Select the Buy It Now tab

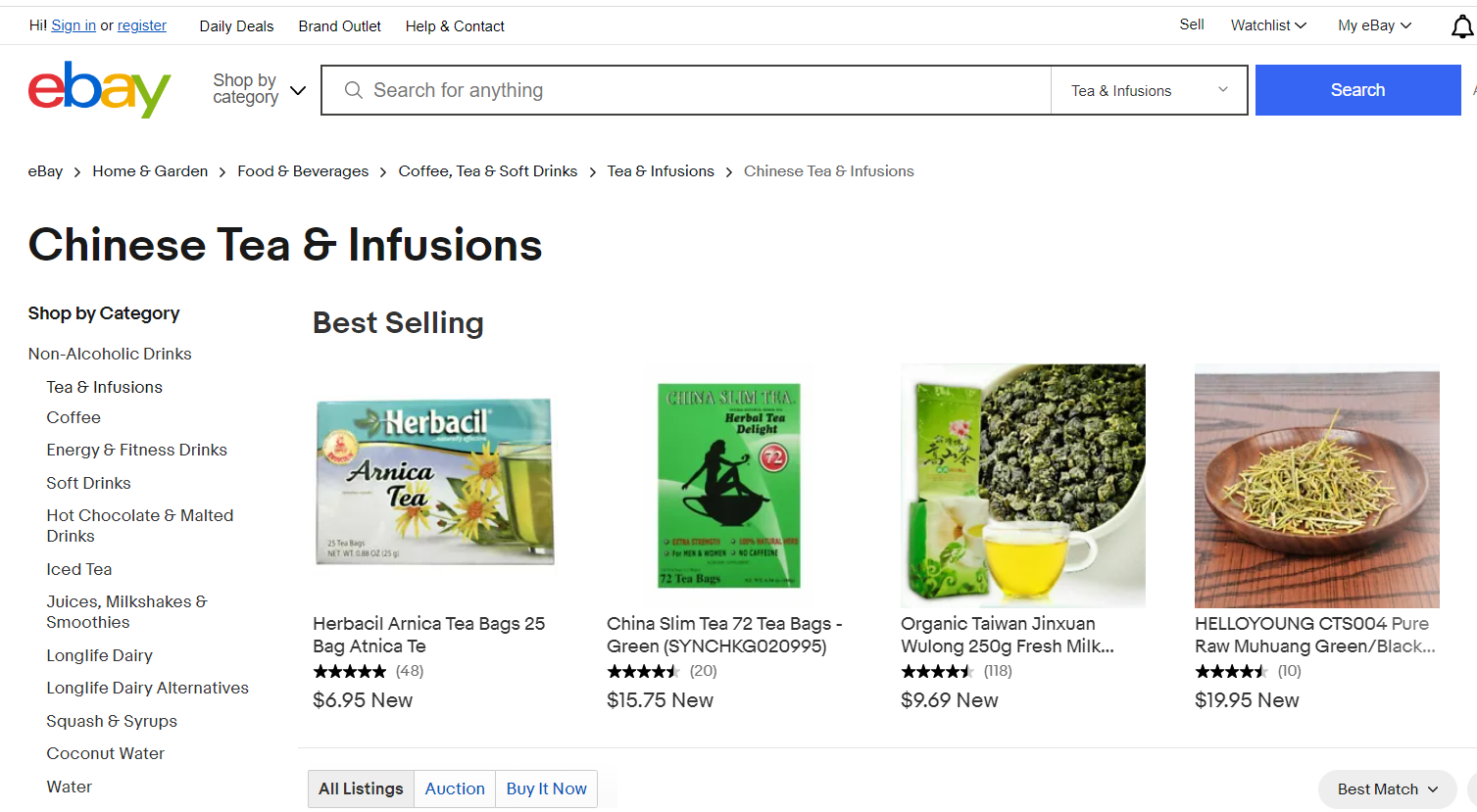point(546,788)
